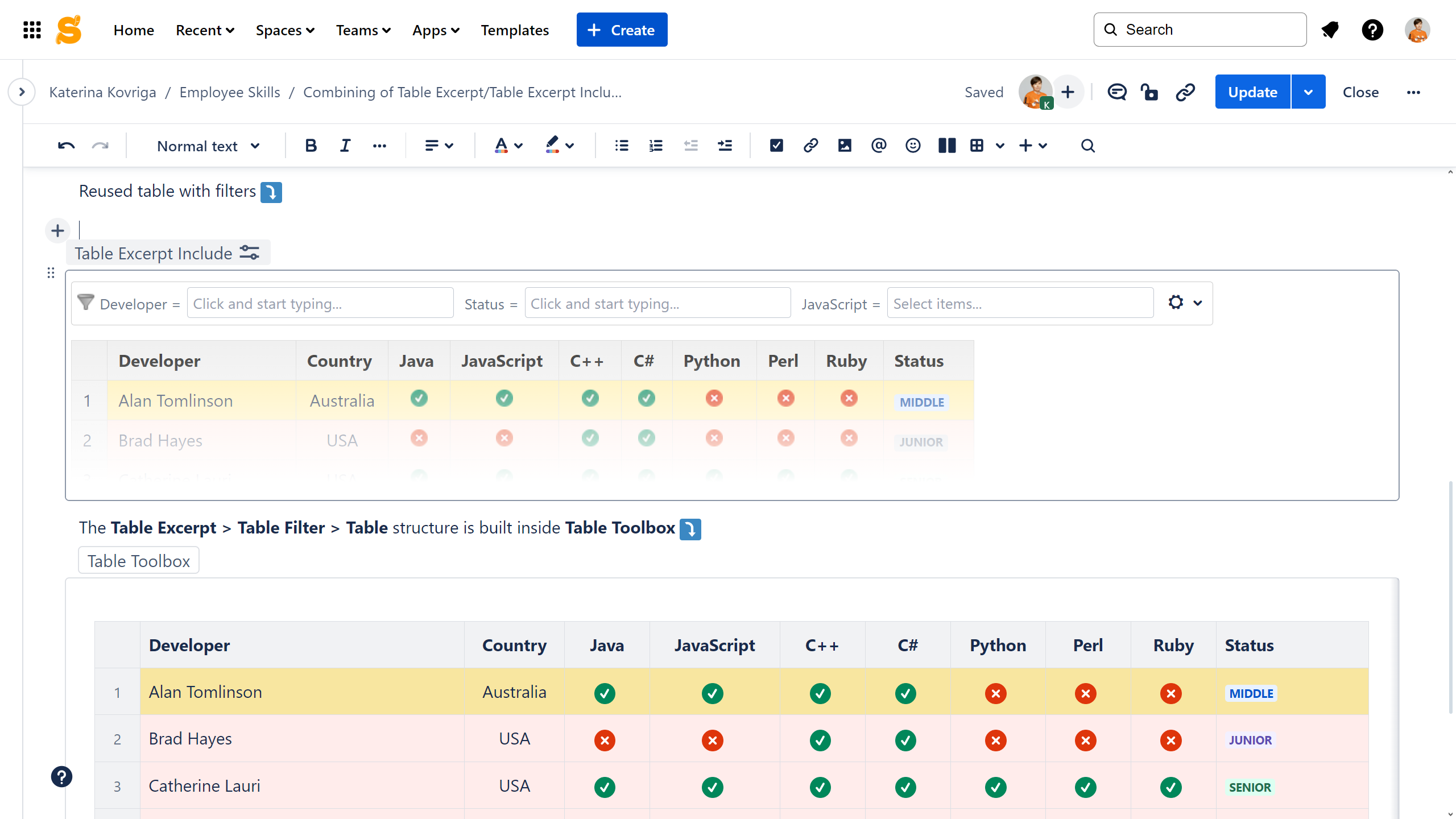The image size is (1456, 819).
Task: Expand the Update button dropdown arrow
Action: coord(1308,92)
